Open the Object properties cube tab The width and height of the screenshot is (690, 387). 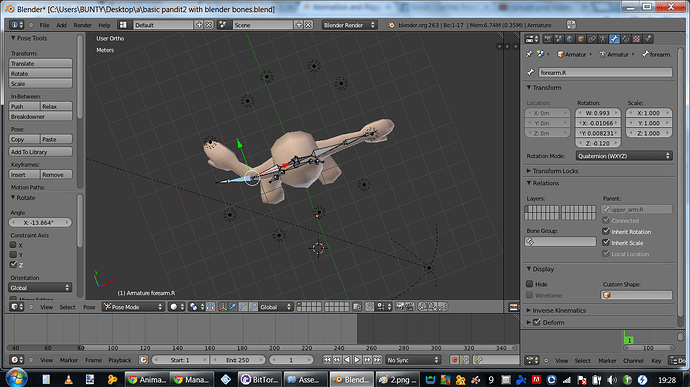tap(581, 39)
